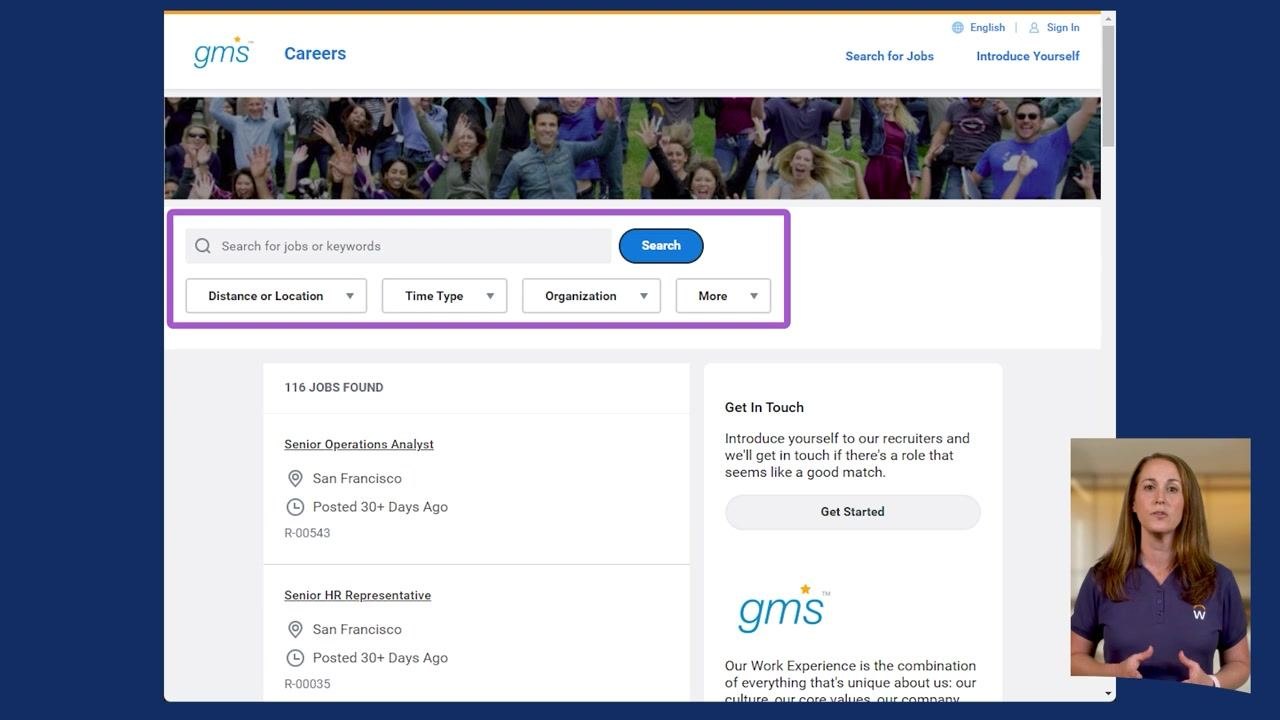The height and width of the screenshot is (720, 1280).
Task: Go to Introduce Yourself in the header
Action: pos(1027,56)
